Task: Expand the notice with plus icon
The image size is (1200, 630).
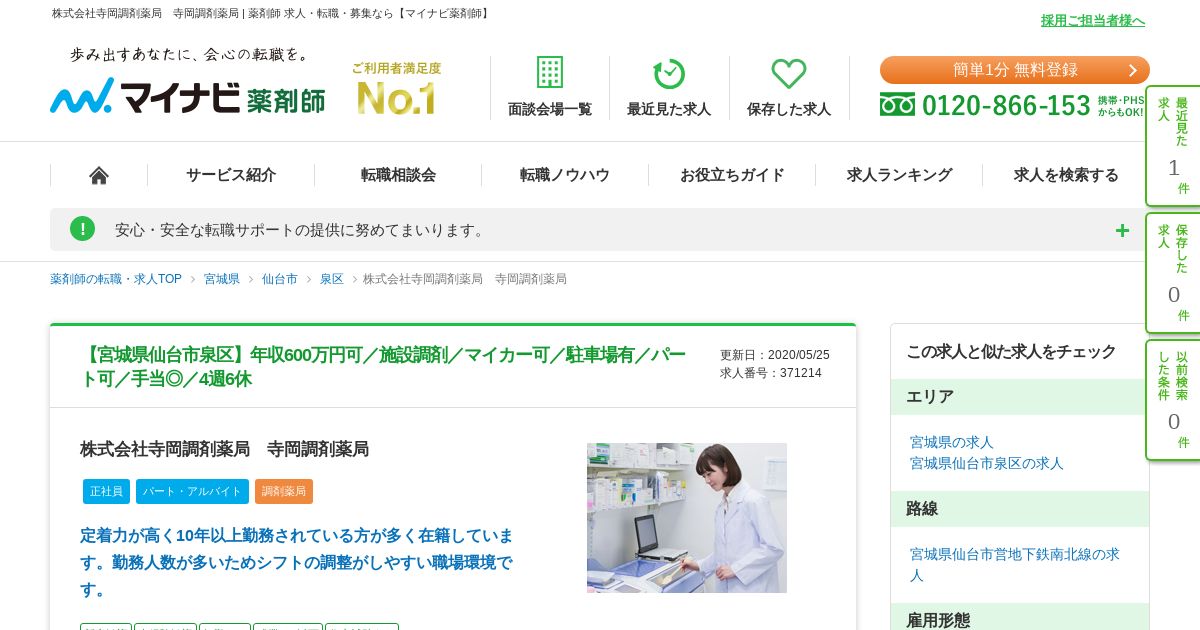Action: pyautogui.click(x=1122, y=230)
